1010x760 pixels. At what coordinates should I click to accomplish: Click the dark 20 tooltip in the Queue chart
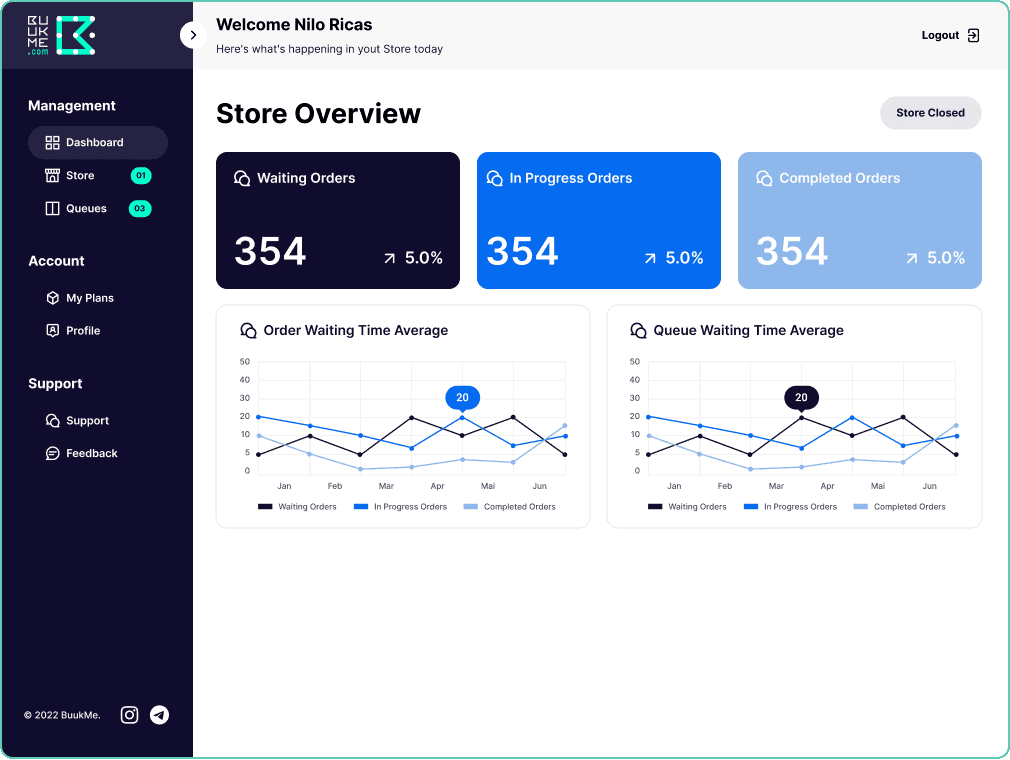801,398
